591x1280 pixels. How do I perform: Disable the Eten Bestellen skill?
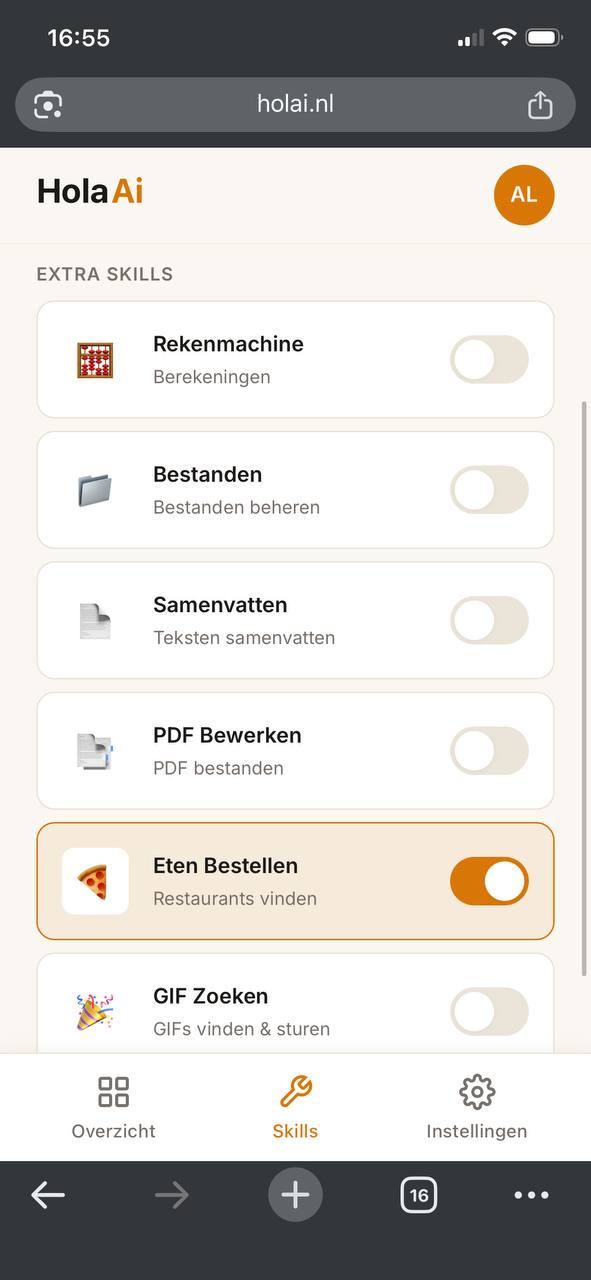[x=489, y=881]
